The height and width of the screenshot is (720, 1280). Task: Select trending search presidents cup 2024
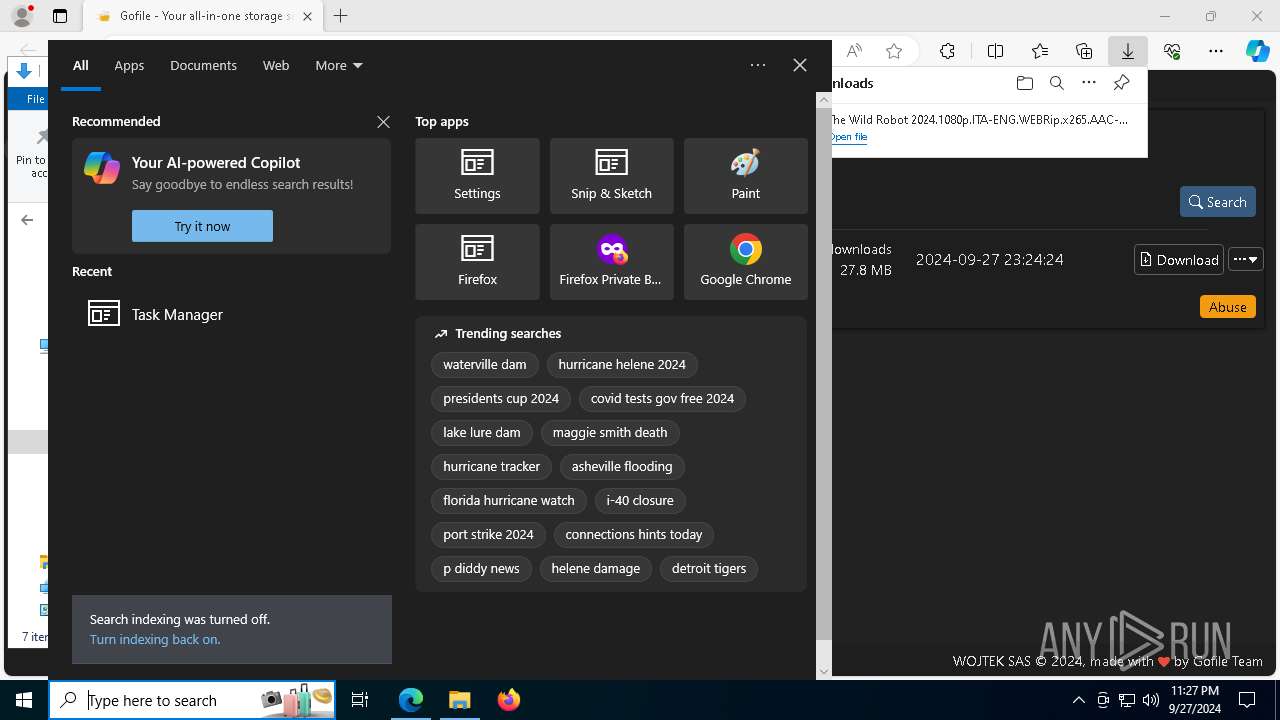tap(501, 399)
